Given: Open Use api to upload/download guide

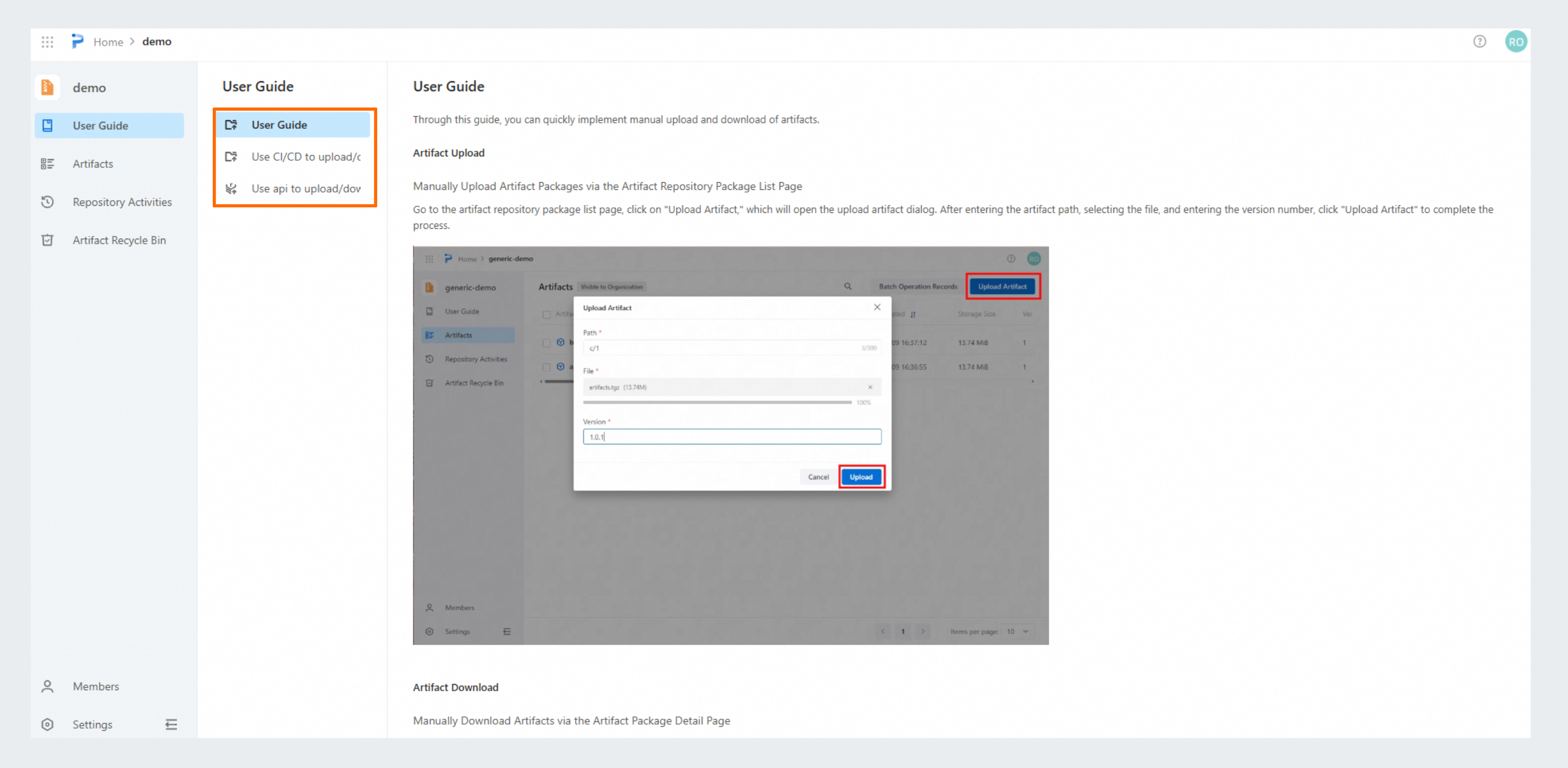Looking at the screenshot, I should tap(305, 189).
